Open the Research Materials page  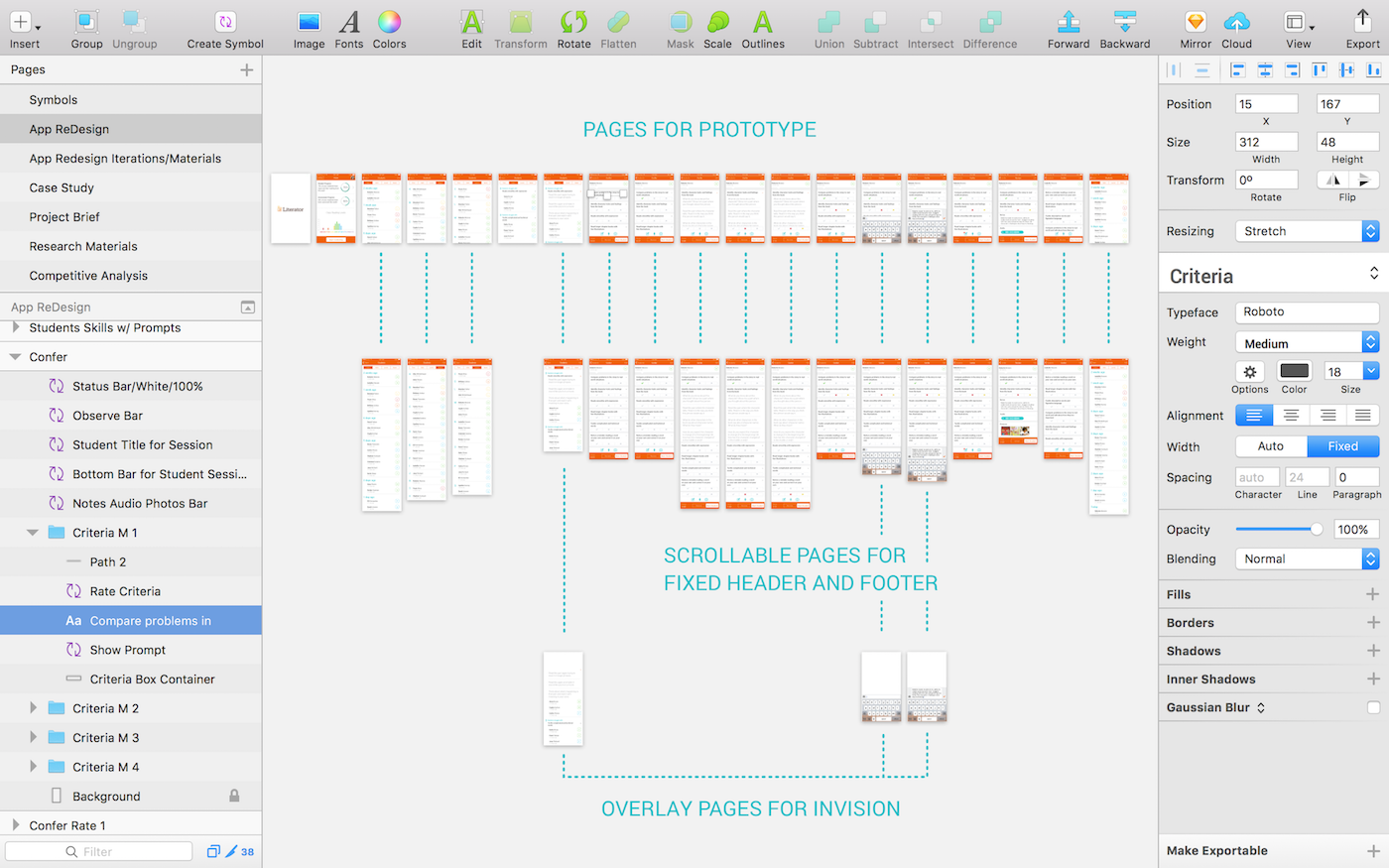point(131,246)
